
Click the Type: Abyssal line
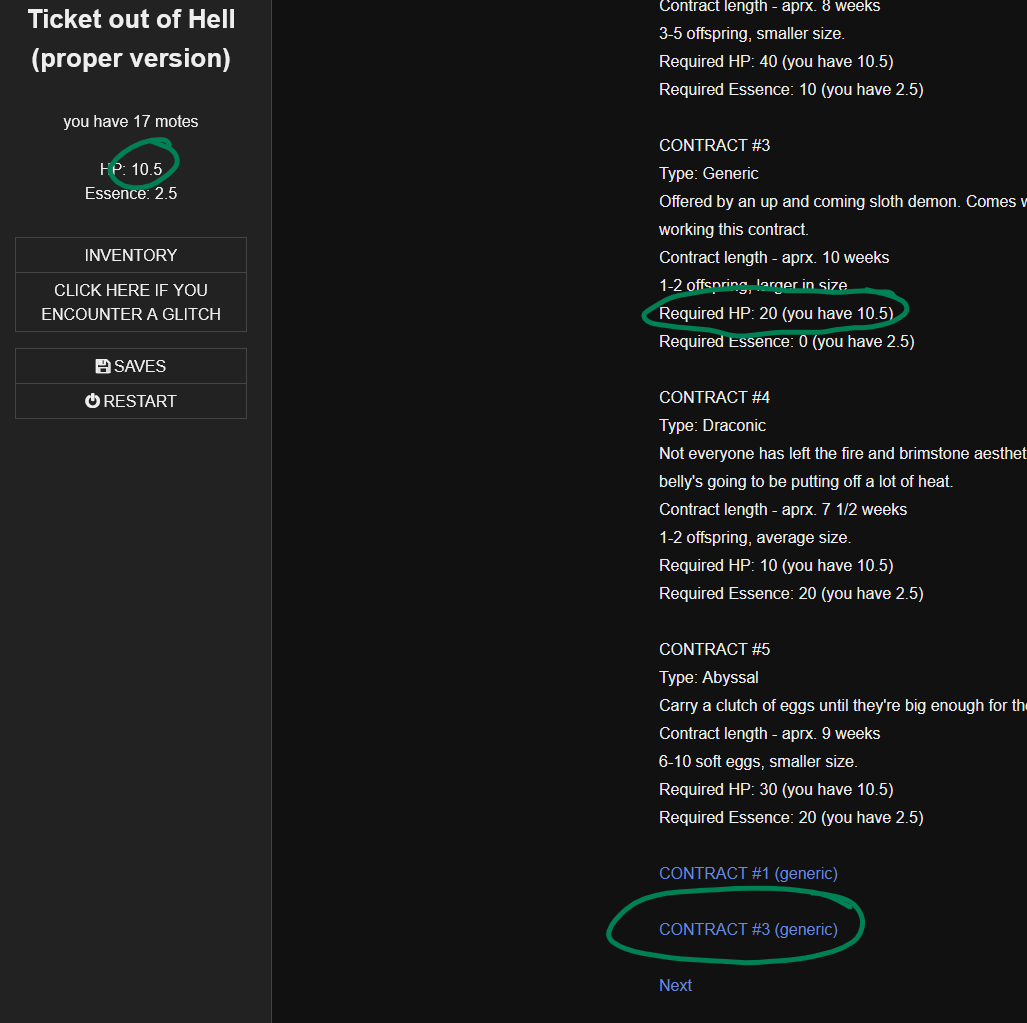[x=709, y=677]
